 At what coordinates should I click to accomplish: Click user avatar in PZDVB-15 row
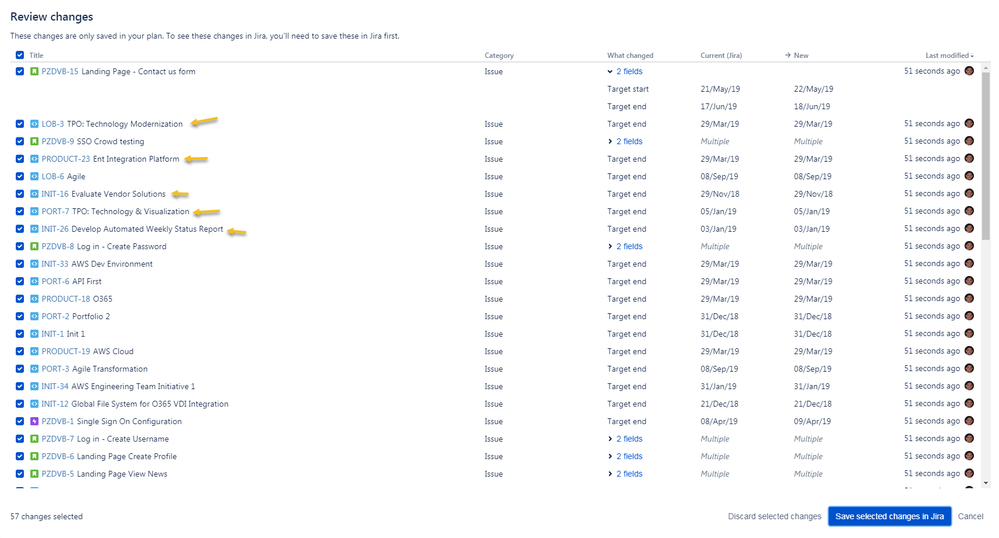pyautogui.click(x=969, y=71)
